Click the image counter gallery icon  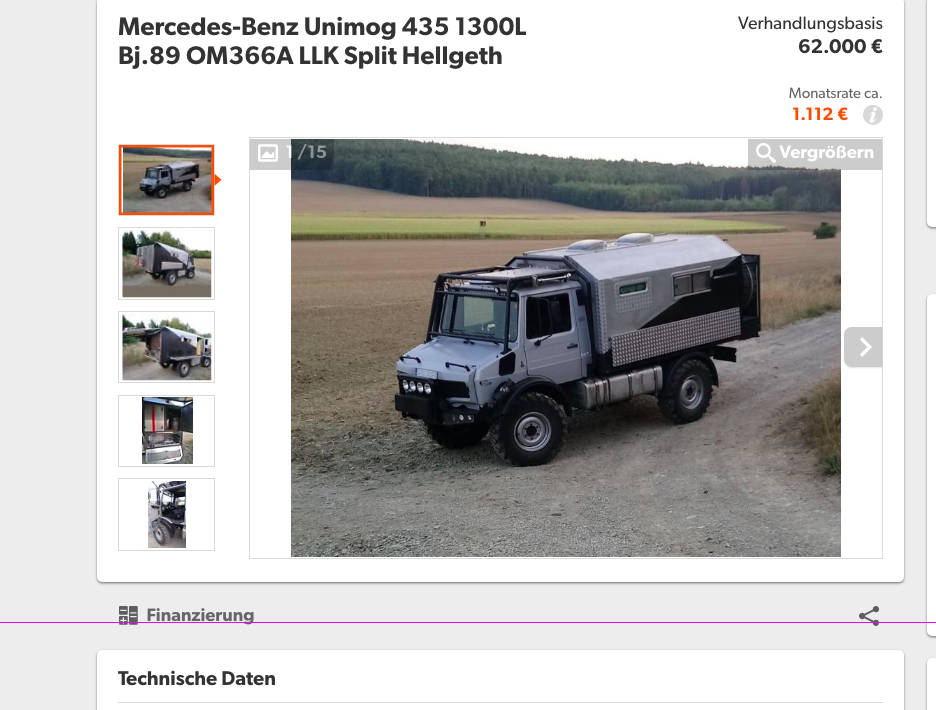(267, 153)
